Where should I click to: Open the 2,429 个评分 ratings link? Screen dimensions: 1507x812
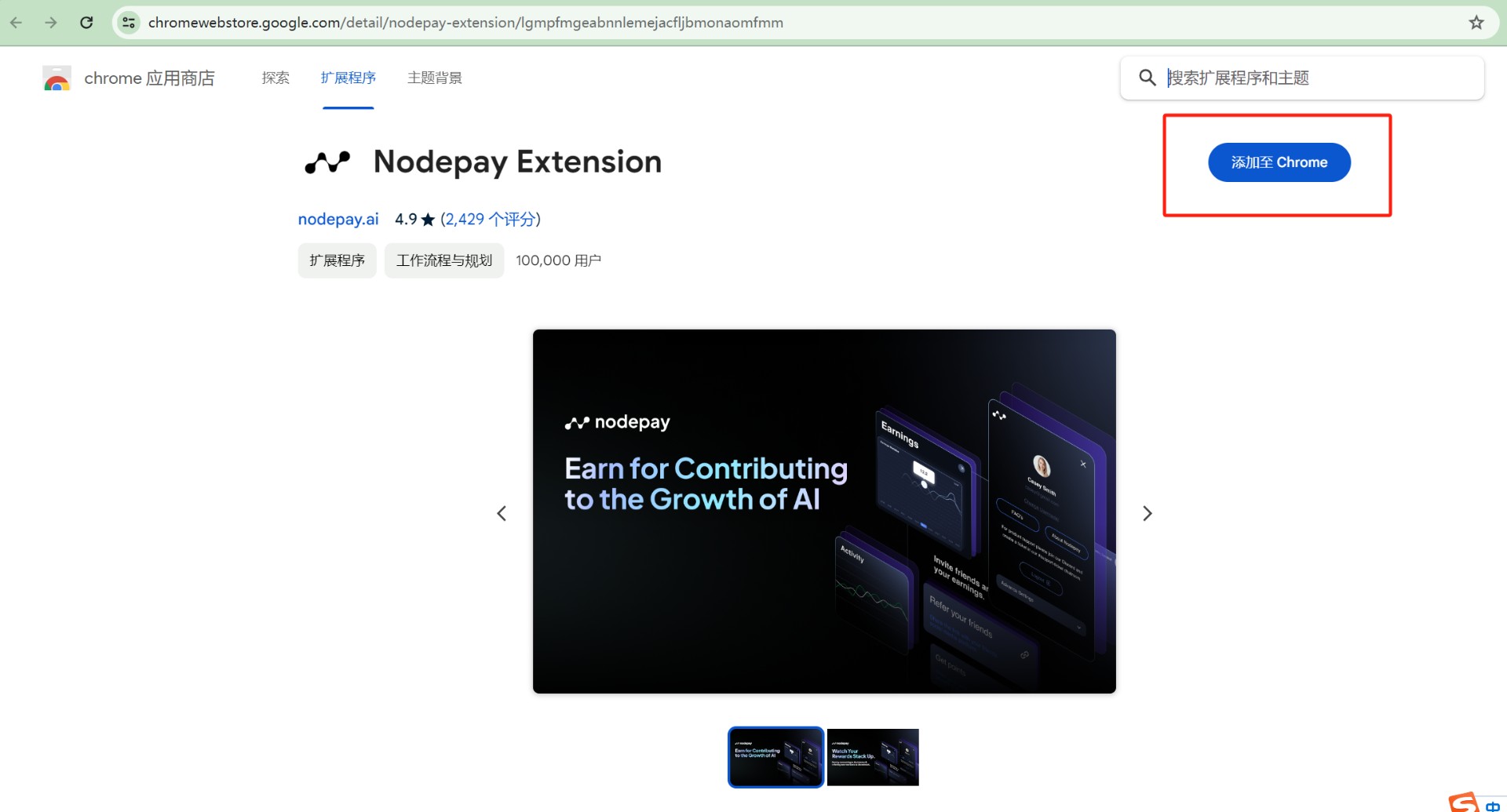point(491,219)
